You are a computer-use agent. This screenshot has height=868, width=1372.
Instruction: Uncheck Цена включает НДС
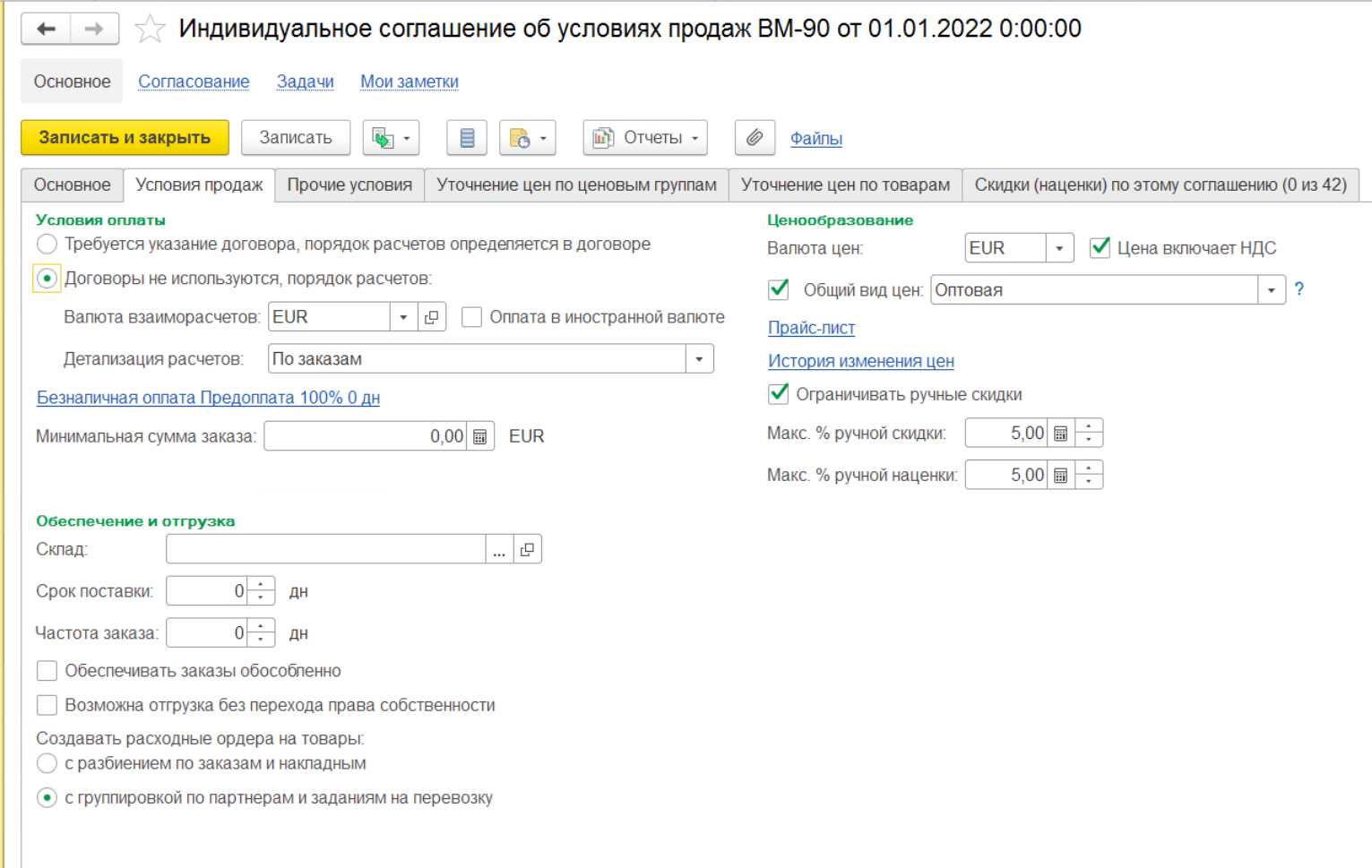(1100, 248)
